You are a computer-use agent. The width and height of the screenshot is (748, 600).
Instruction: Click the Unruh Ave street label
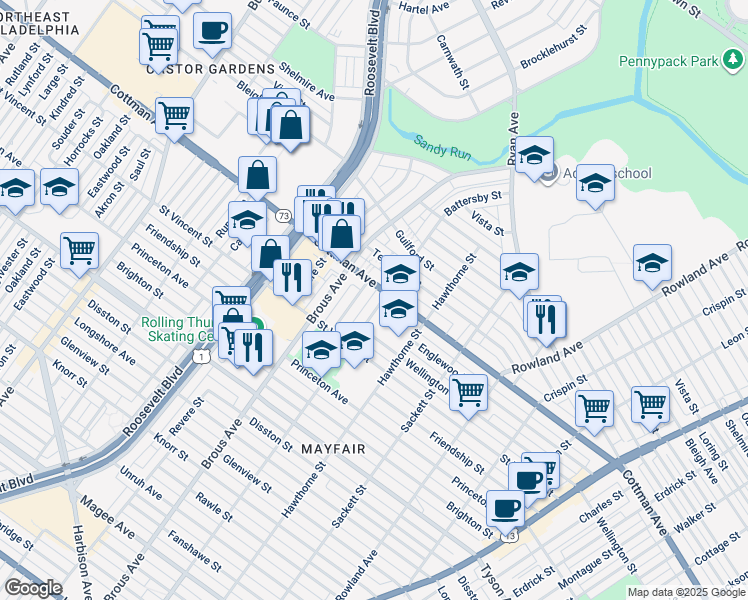pyautogui.click(x=141, y=483)
